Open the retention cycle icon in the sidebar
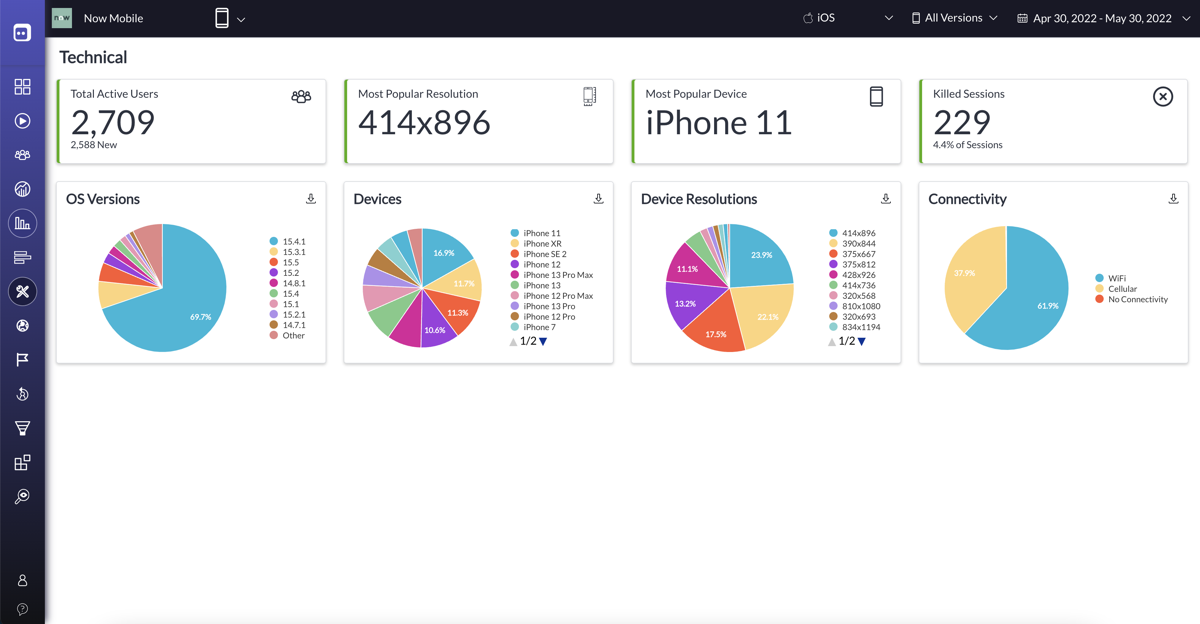The width and height of the screenshot is (1200, 624). click(x=22, y=394)
